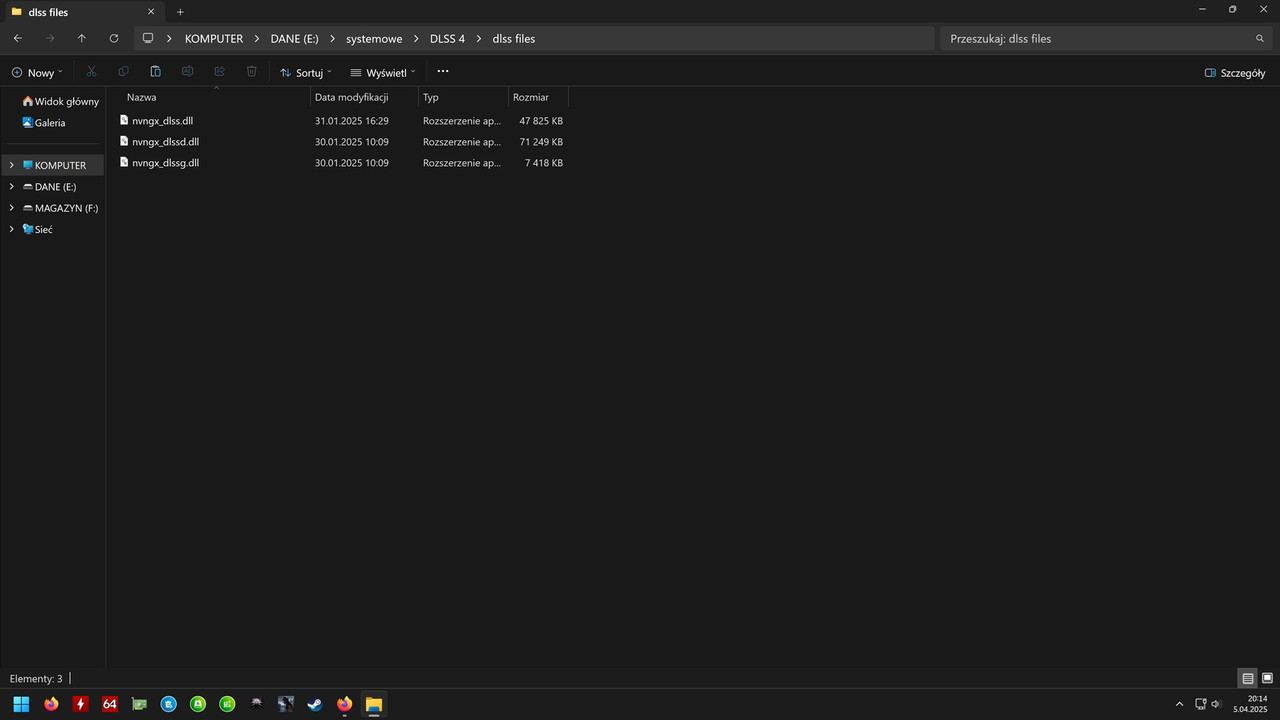
Task: Open the red lightning bolt taskbar app
Action: (81, 704)
